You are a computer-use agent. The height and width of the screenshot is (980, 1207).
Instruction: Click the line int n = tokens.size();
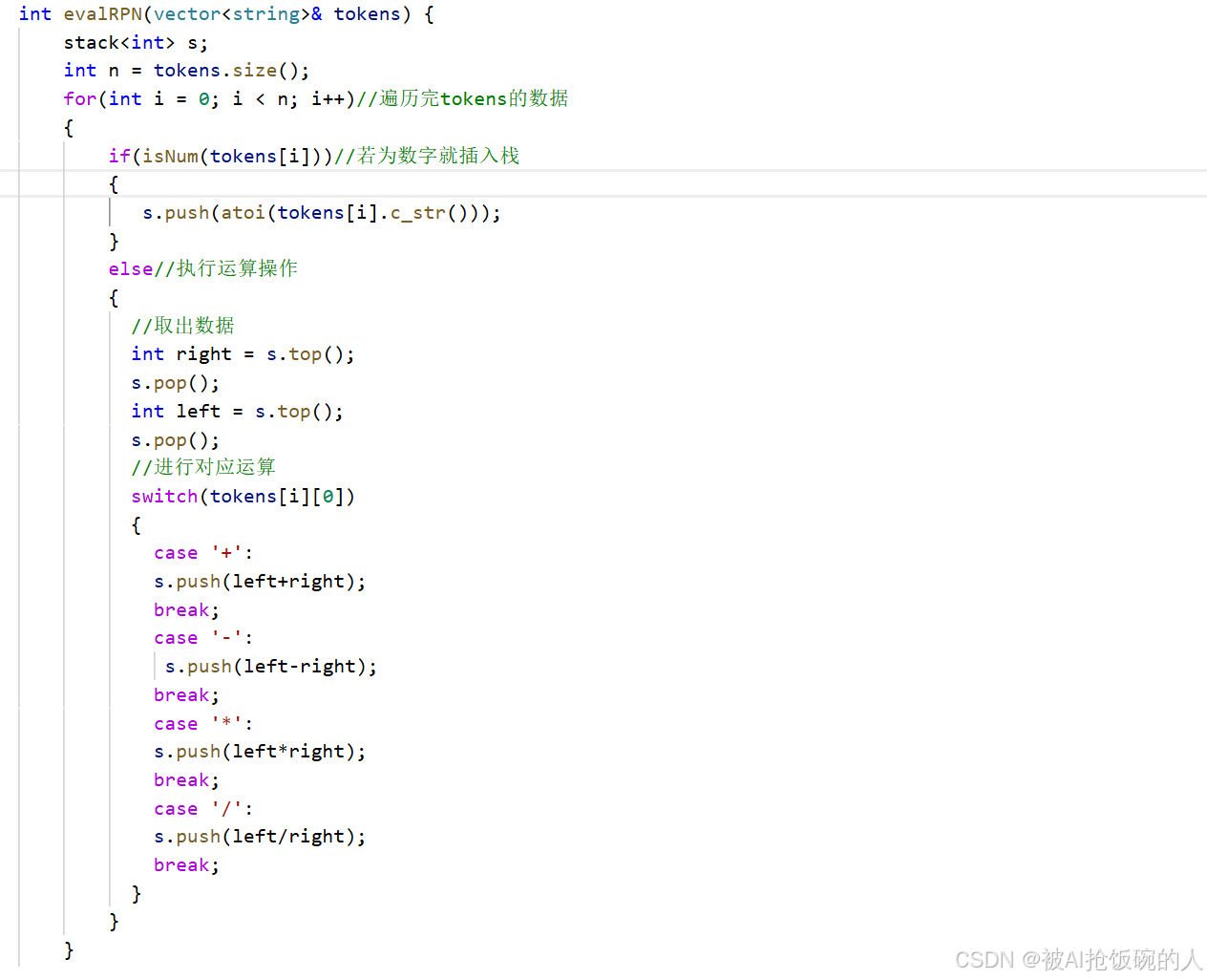[186, 71]
